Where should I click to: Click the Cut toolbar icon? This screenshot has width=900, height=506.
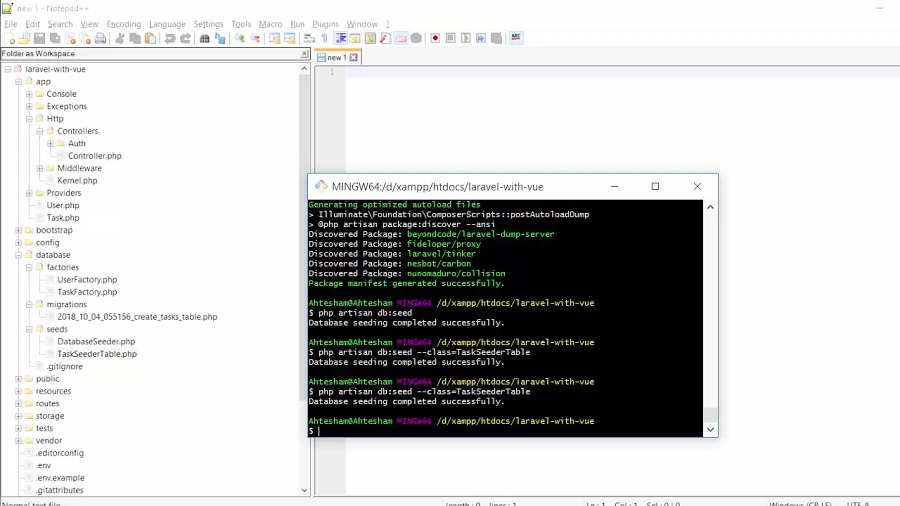click(120, 39)
